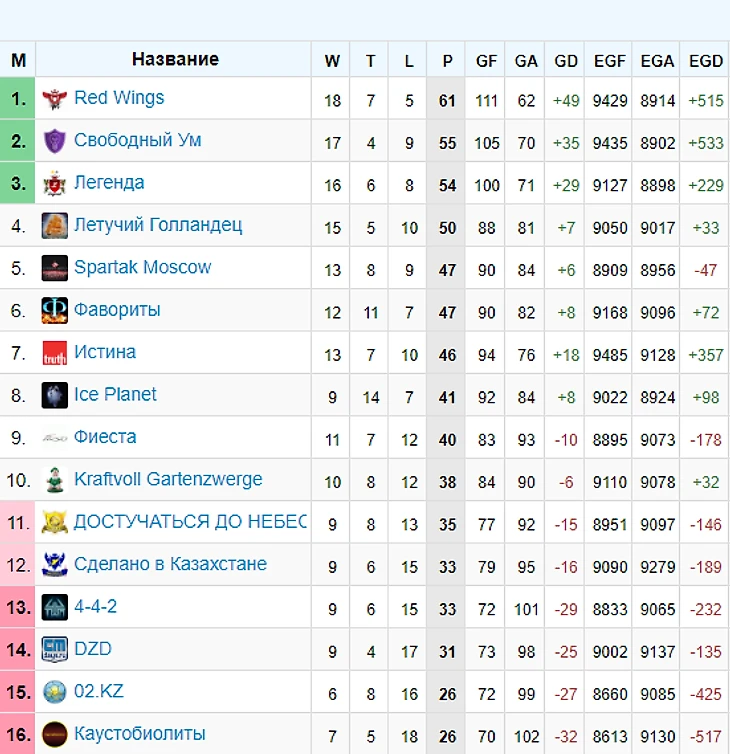
Task: Click the Свободный Ум purple shield logo
Action: [x=54, y=141]
